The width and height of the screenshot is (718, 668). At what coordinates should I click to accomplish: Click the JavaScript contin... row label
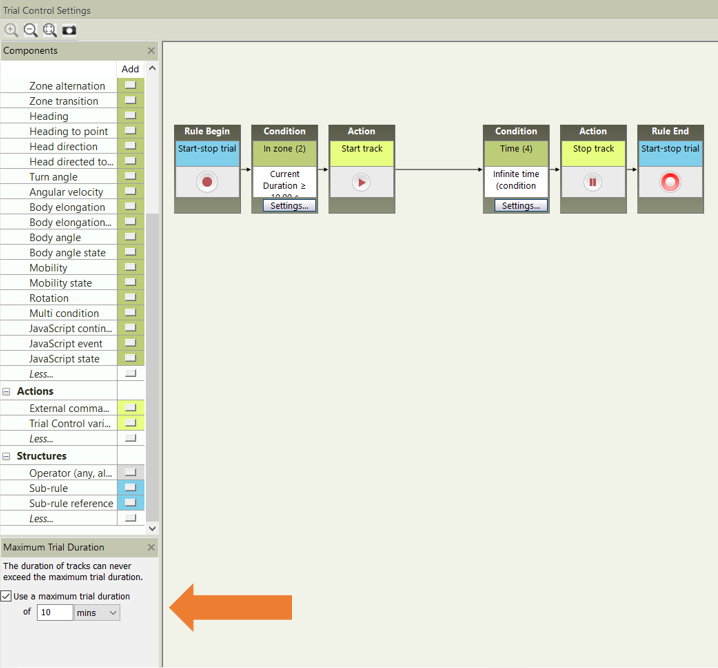click(x=71, y=328)
